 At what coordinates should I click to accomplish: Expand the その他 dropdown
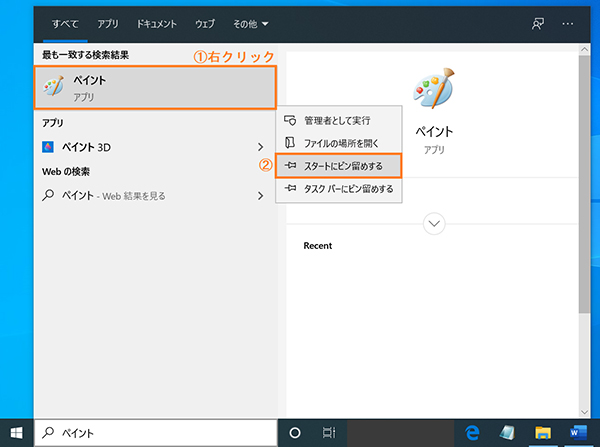point(251,24)
